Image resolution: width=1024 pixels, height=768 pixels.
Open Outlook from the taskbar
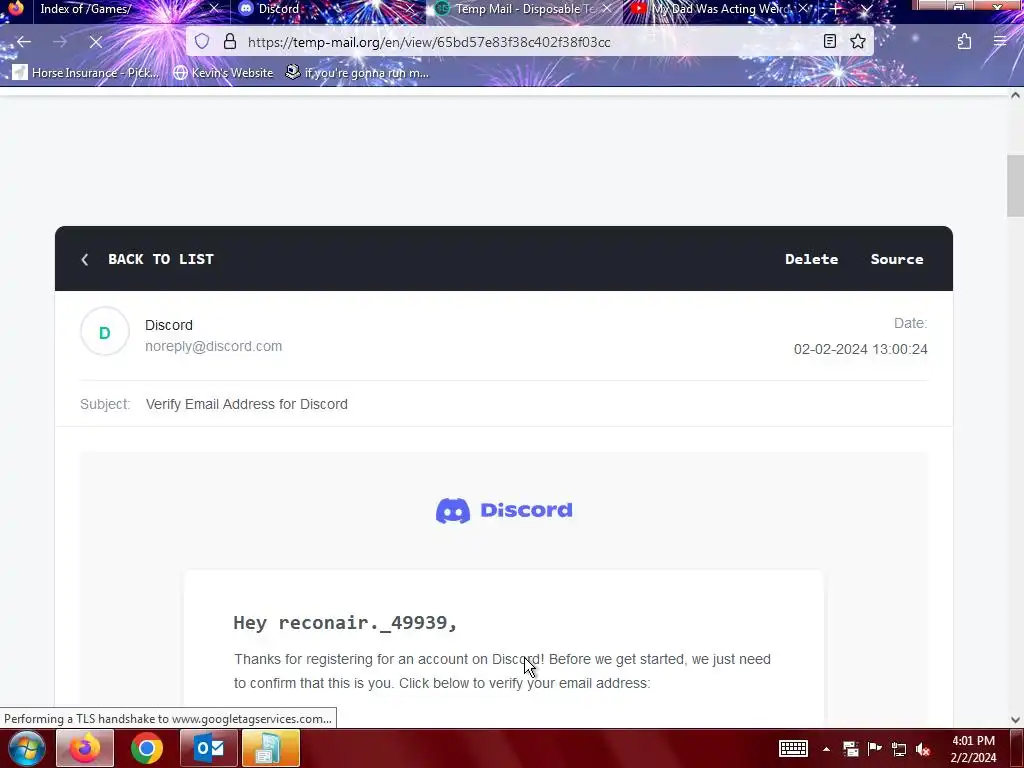point(209,748)
